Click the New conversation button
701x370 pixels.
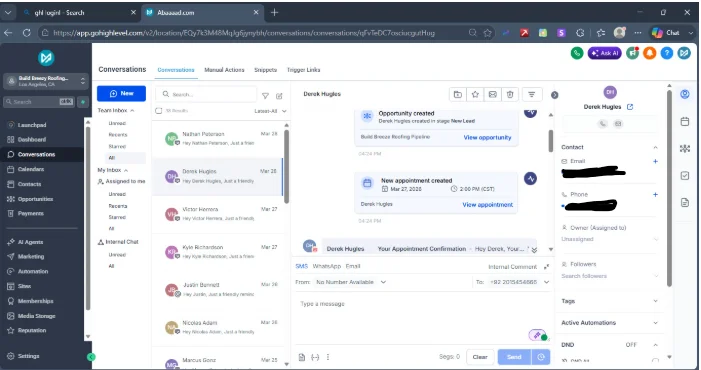coord(121,93)
